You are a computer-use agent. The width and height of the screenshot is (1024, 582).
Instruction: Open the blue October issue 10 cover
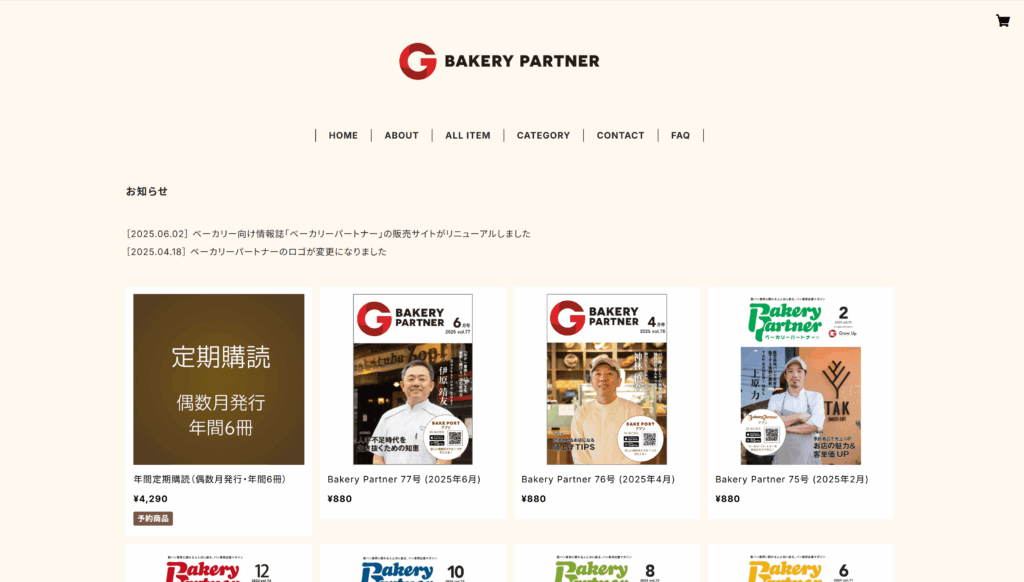click(x=413, y=567)
